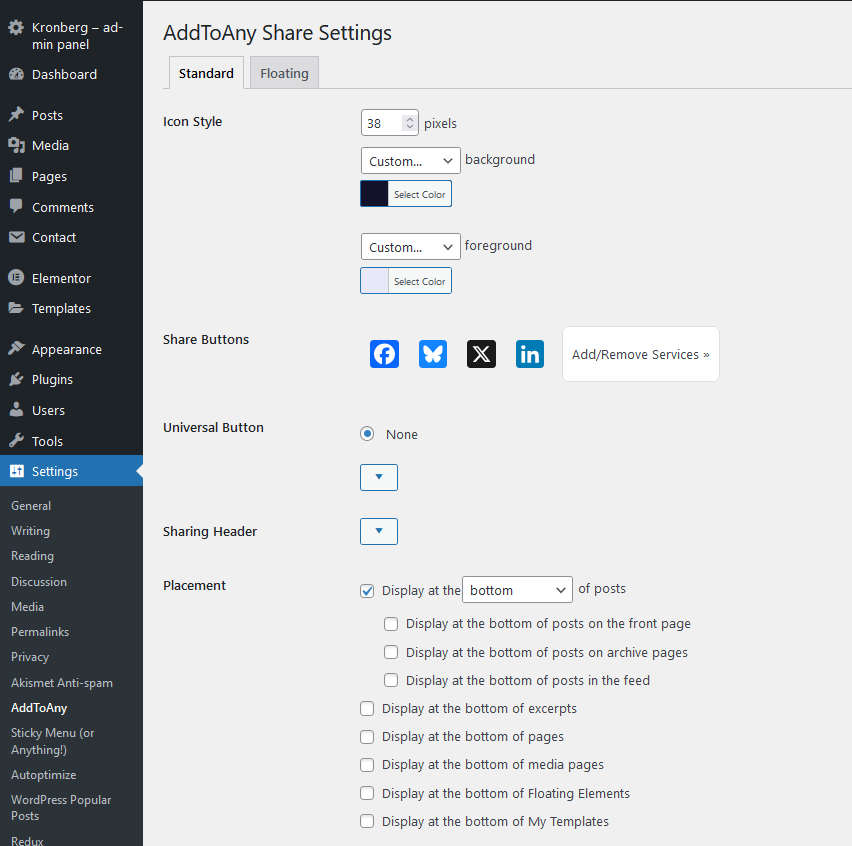Click Add/Remove Services button
The height and width of the screenshot is (846, 852).
pos(640,354)
